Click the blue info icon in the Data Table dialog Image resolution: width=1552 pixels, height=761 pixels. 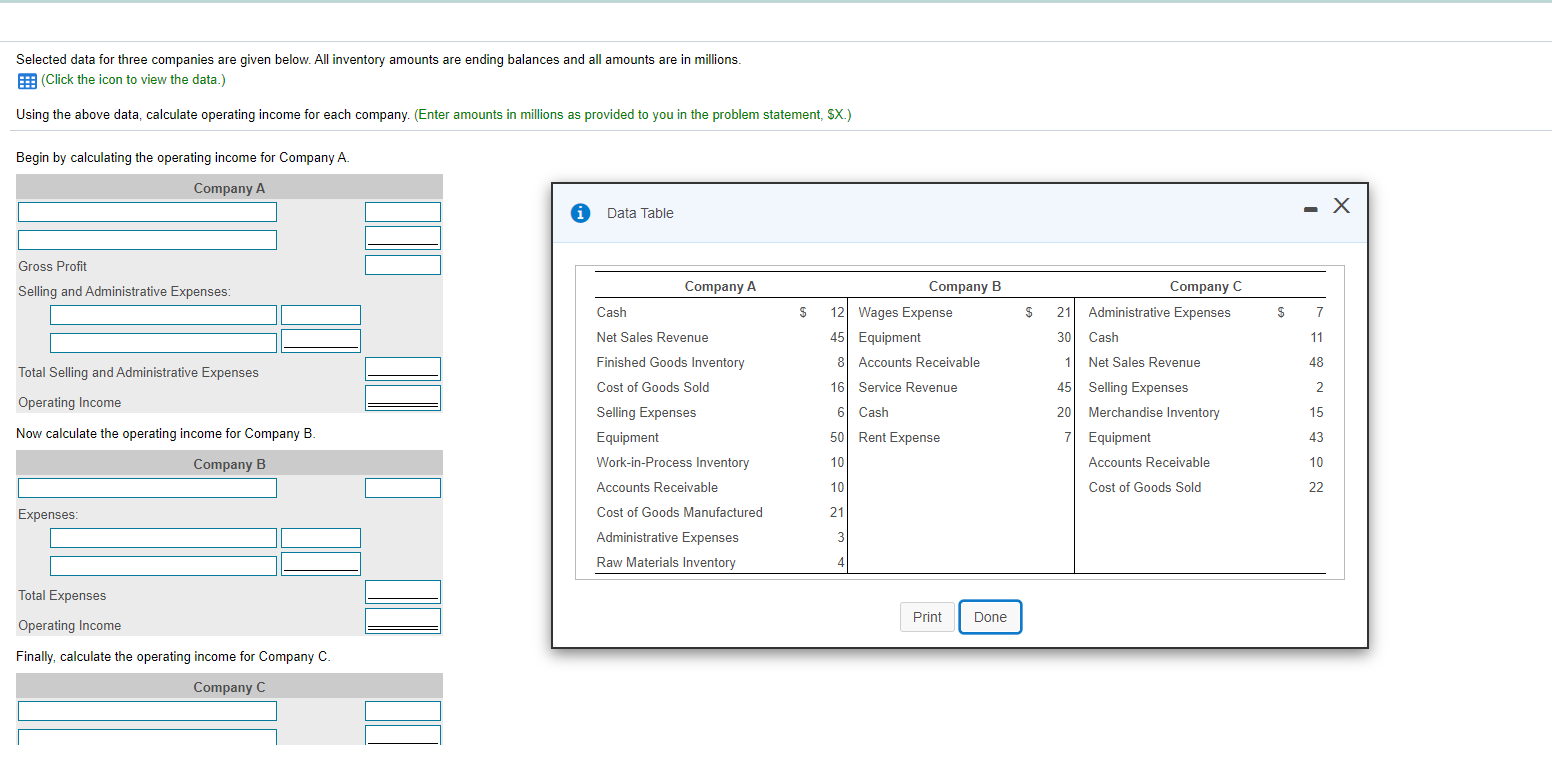[x=580, y=212]
